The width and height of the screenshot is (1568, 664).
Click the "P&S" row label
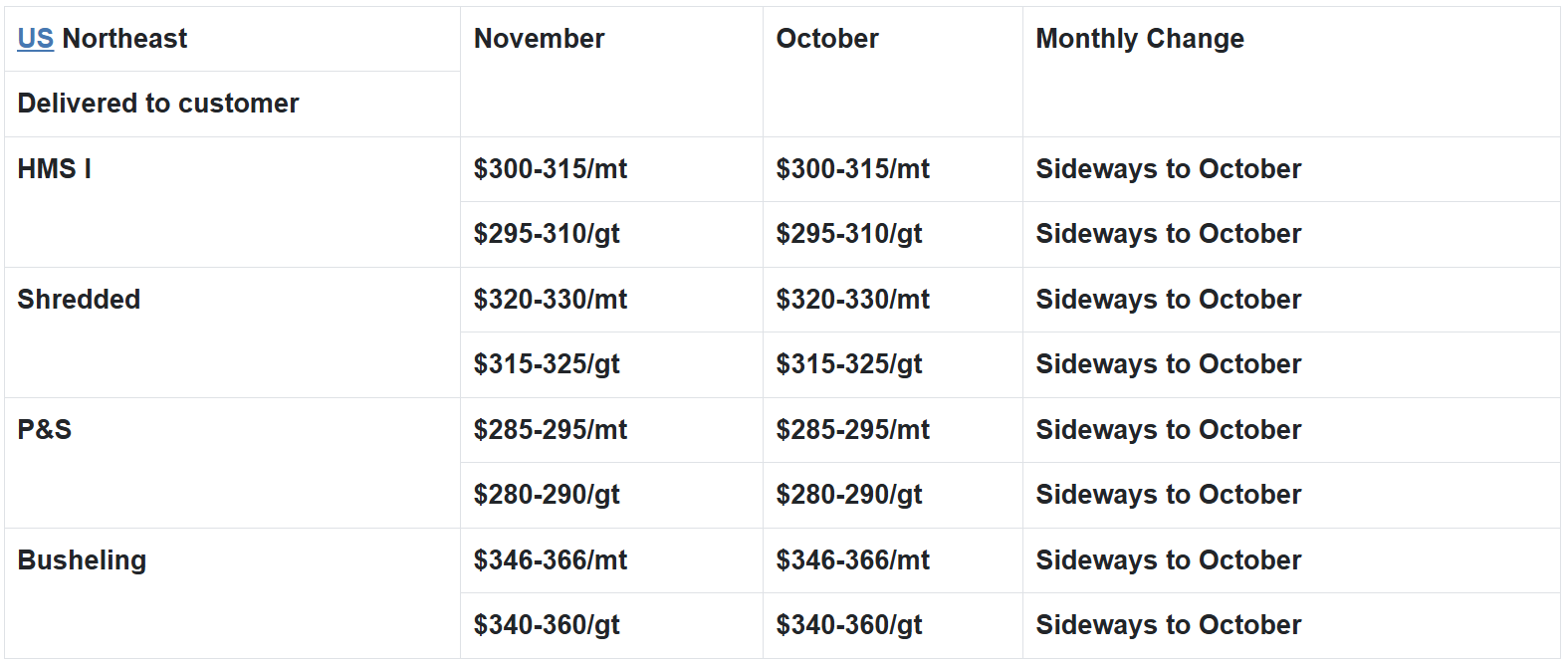coord(45,430)
